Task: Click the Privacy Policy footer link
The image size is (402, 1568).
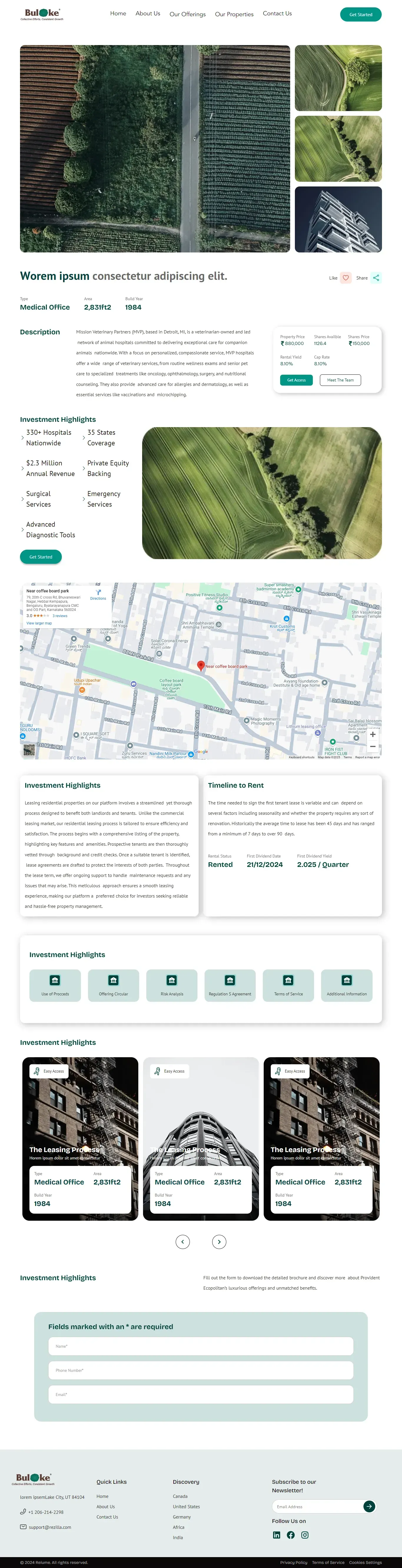Action: coord(294,1562)
